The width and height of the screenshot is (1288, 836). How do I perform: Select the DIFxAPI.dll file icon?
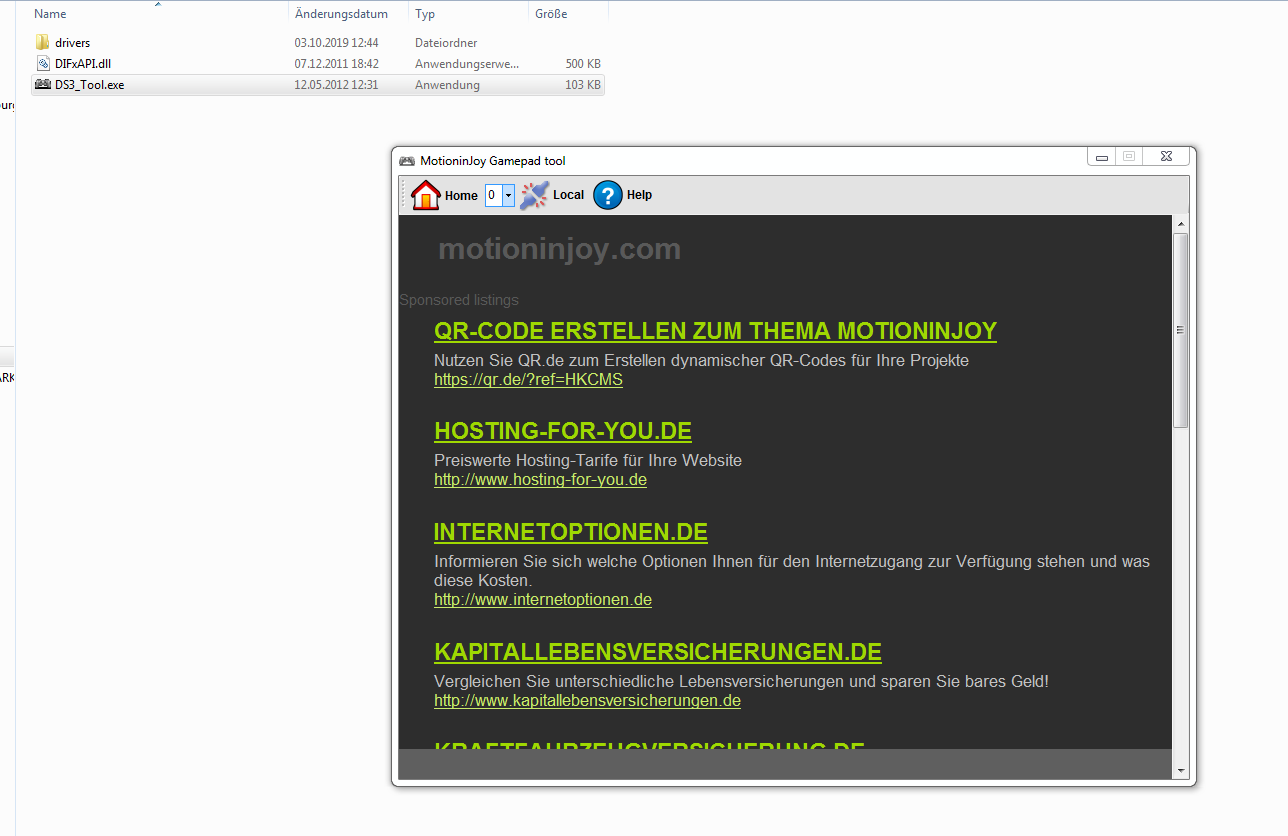pyautogui.click(x=42, y=64)
